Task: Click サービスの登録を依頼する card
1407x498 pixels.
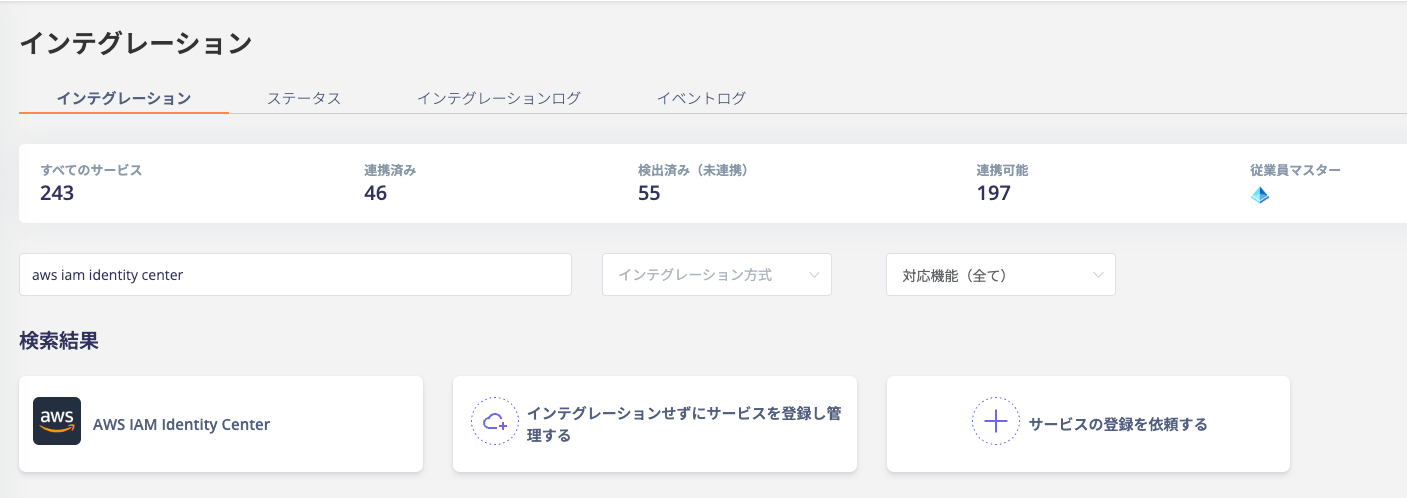Action: (x=1088, y=424)
